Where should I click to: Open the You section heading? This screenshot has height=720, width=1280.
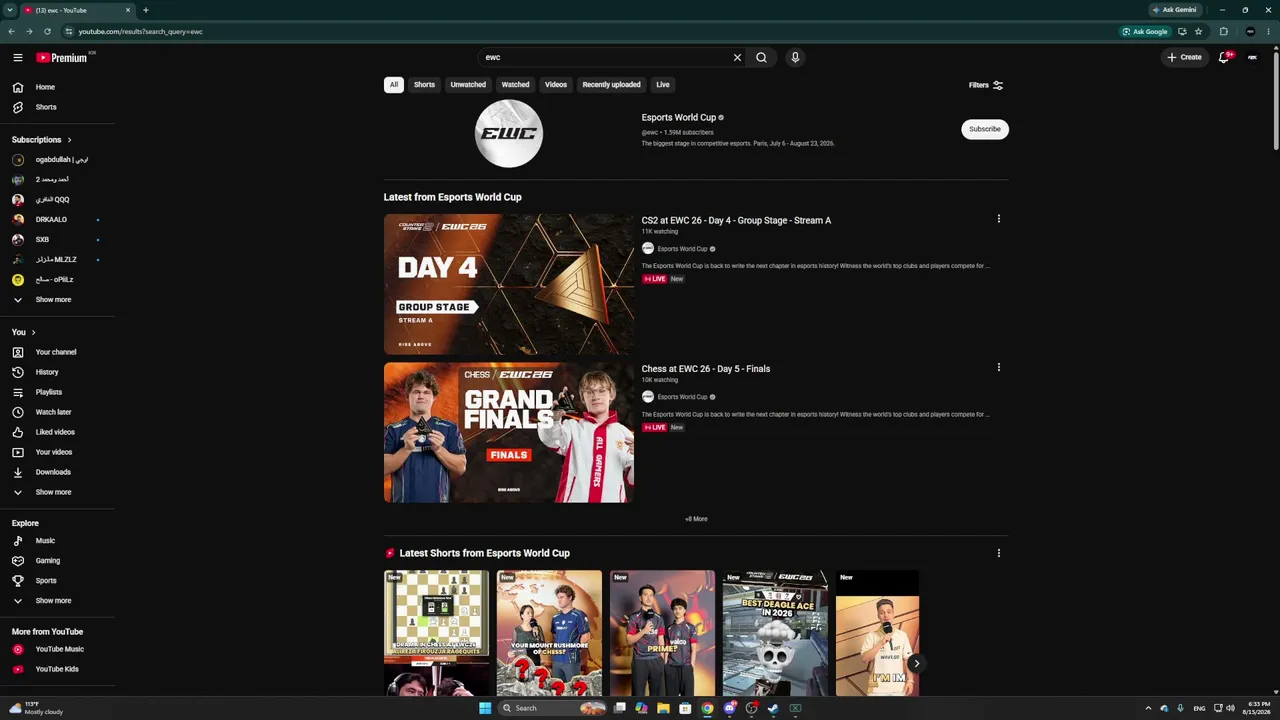(23, 332)
